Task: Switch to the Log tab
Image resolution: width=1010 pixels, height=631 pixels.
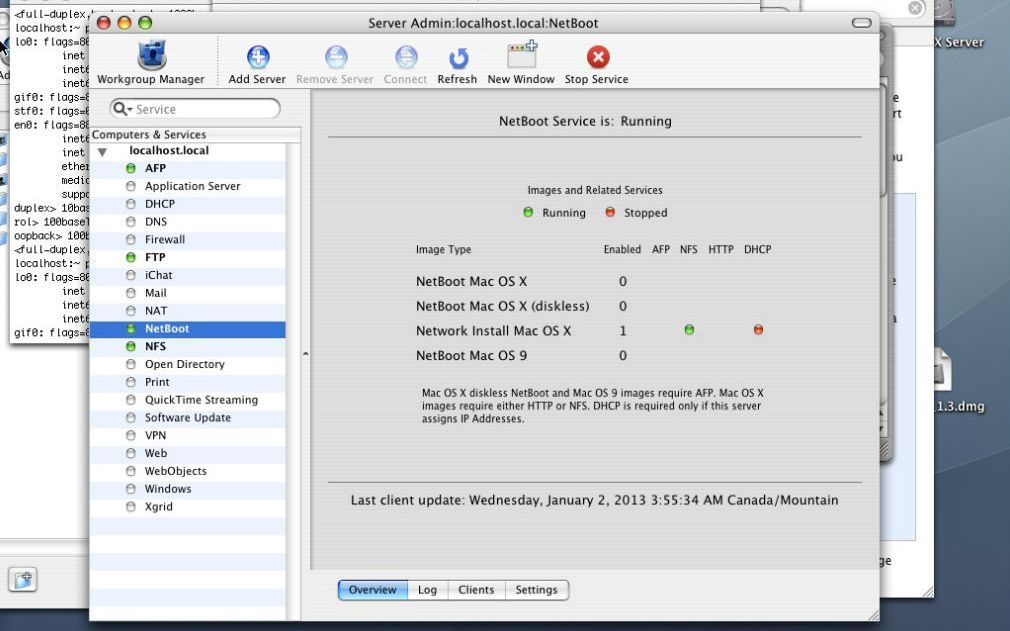Action: [x=427, y=590]
